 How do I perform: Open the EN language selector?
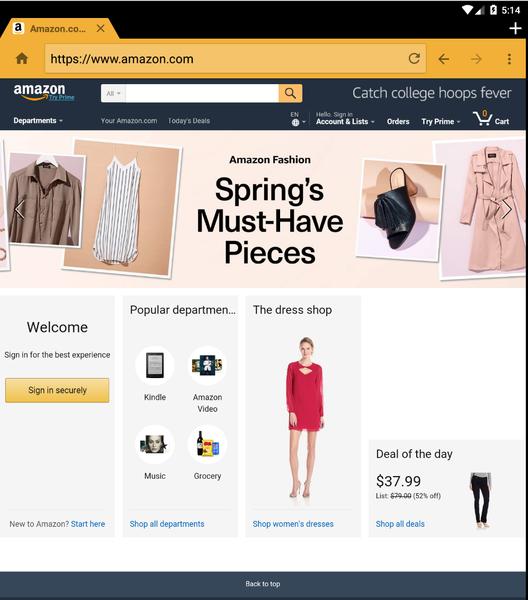[298, 119]
